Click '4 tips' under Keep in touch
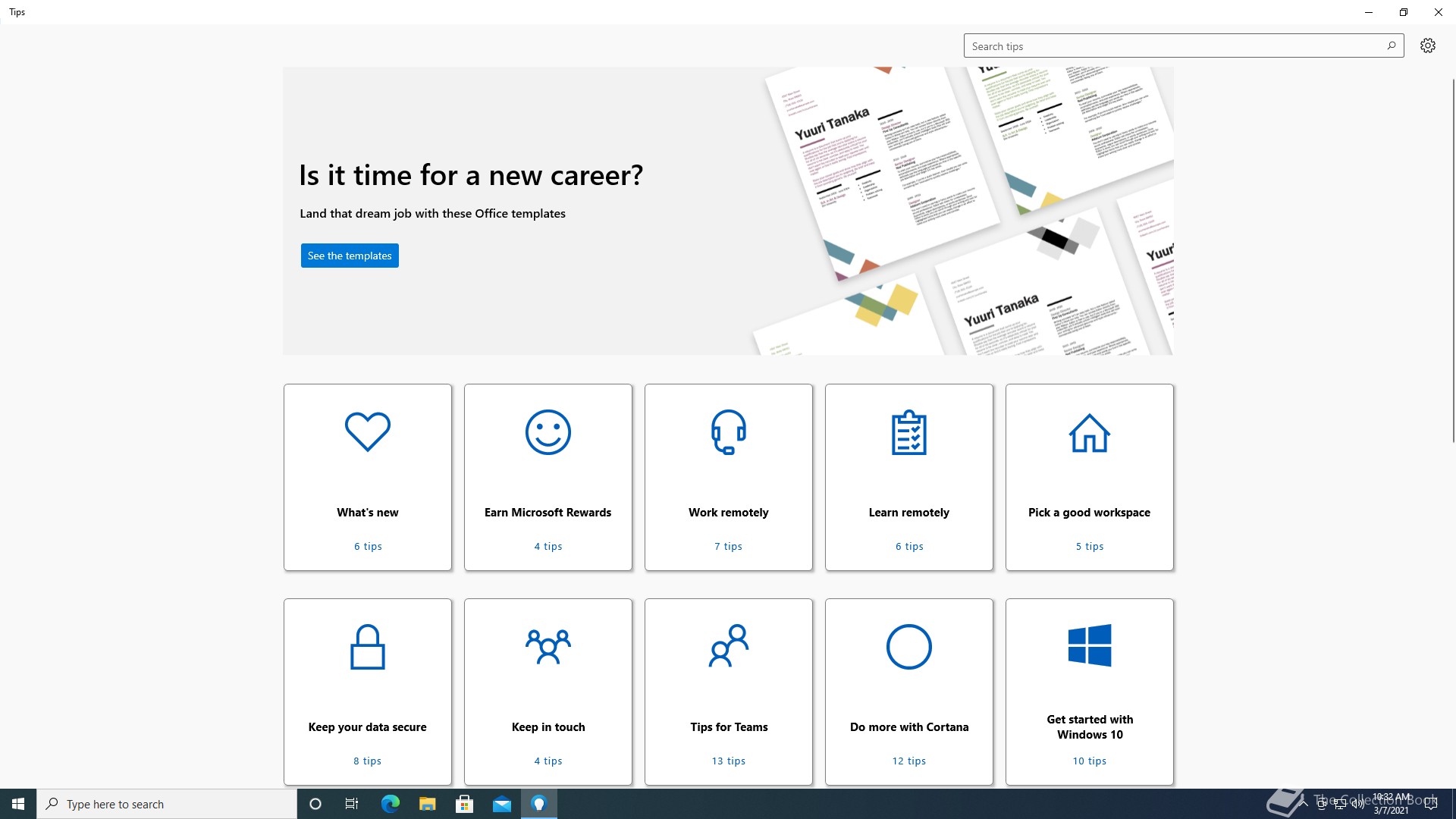Image resolution: width=1456 pixels, height=819 pixels. click(548, 761)
